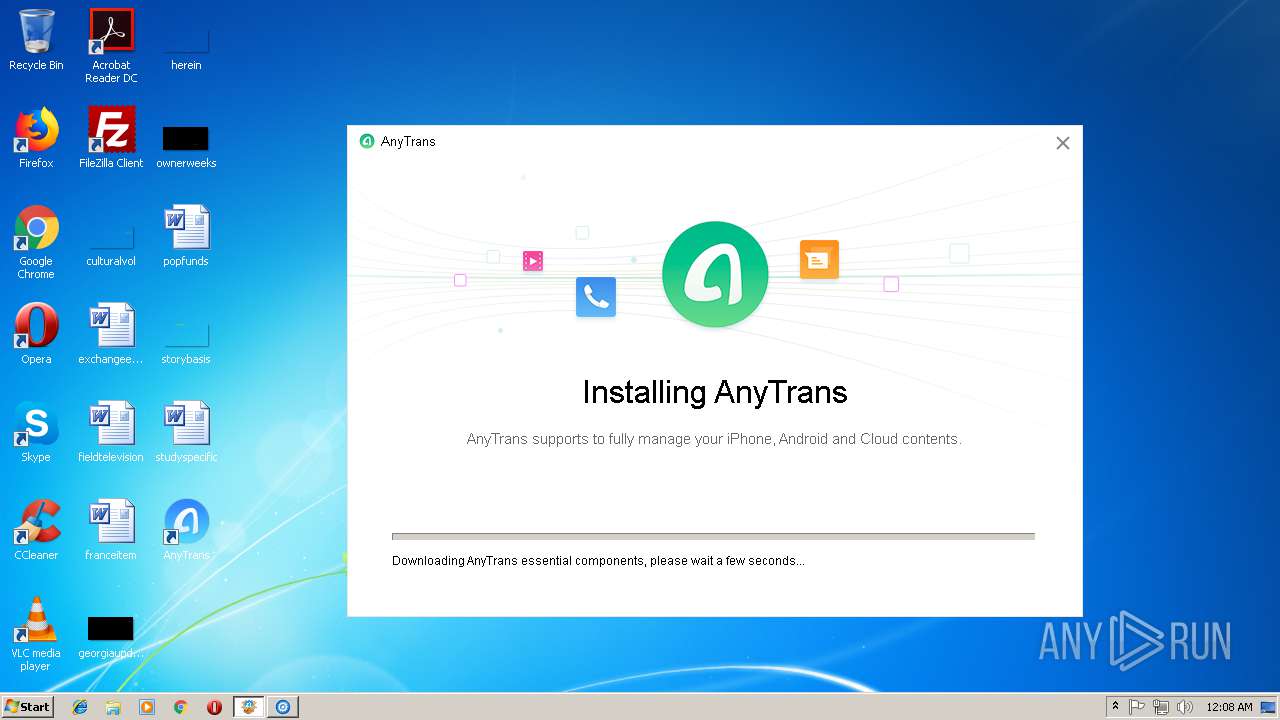Click the 12:08 AM system clock
The height and width of the screenshot is (720, 1280).
click(1229, 707)
